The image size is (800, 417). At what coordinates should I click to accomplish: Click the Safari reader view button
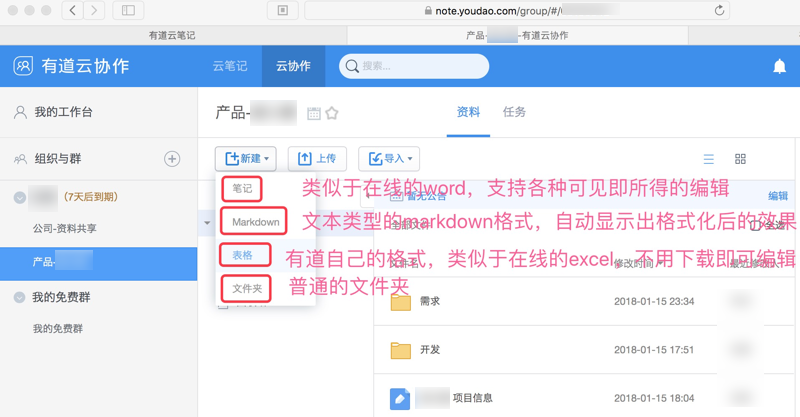283,10
